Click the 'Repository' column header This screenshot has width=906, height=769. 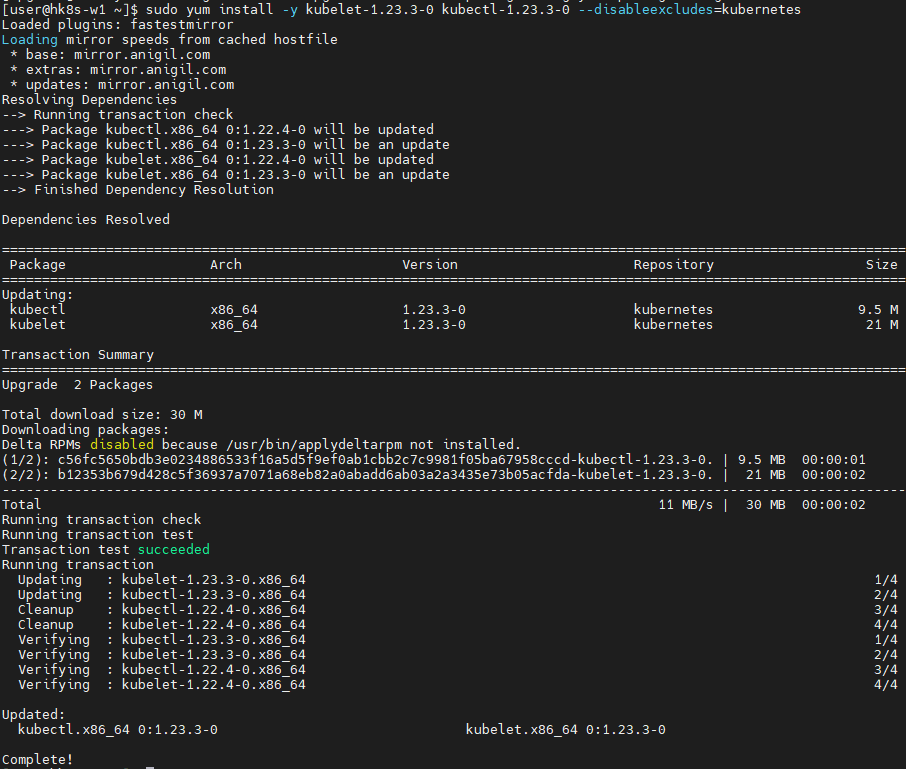click(x=674, y=265)
